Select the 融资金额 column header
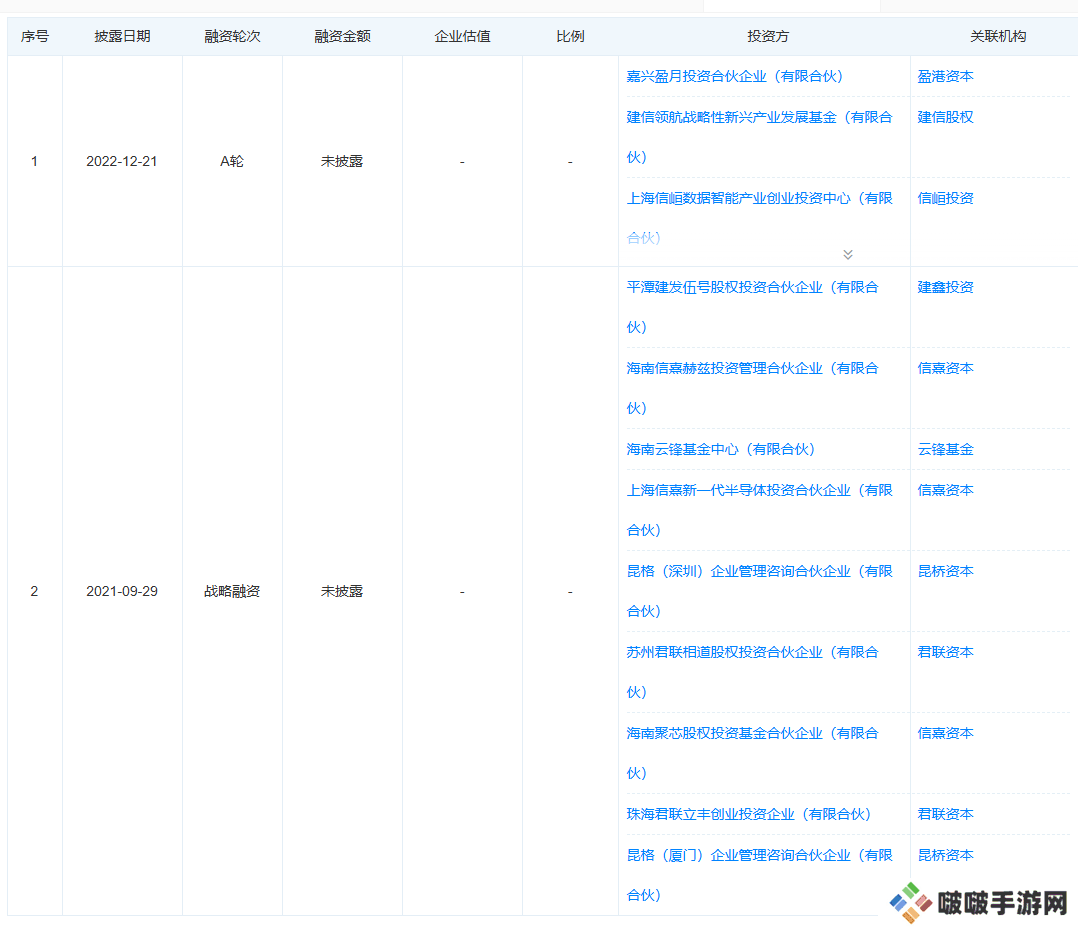Screen dimensions: 1078x928 (x=342, y=36)
